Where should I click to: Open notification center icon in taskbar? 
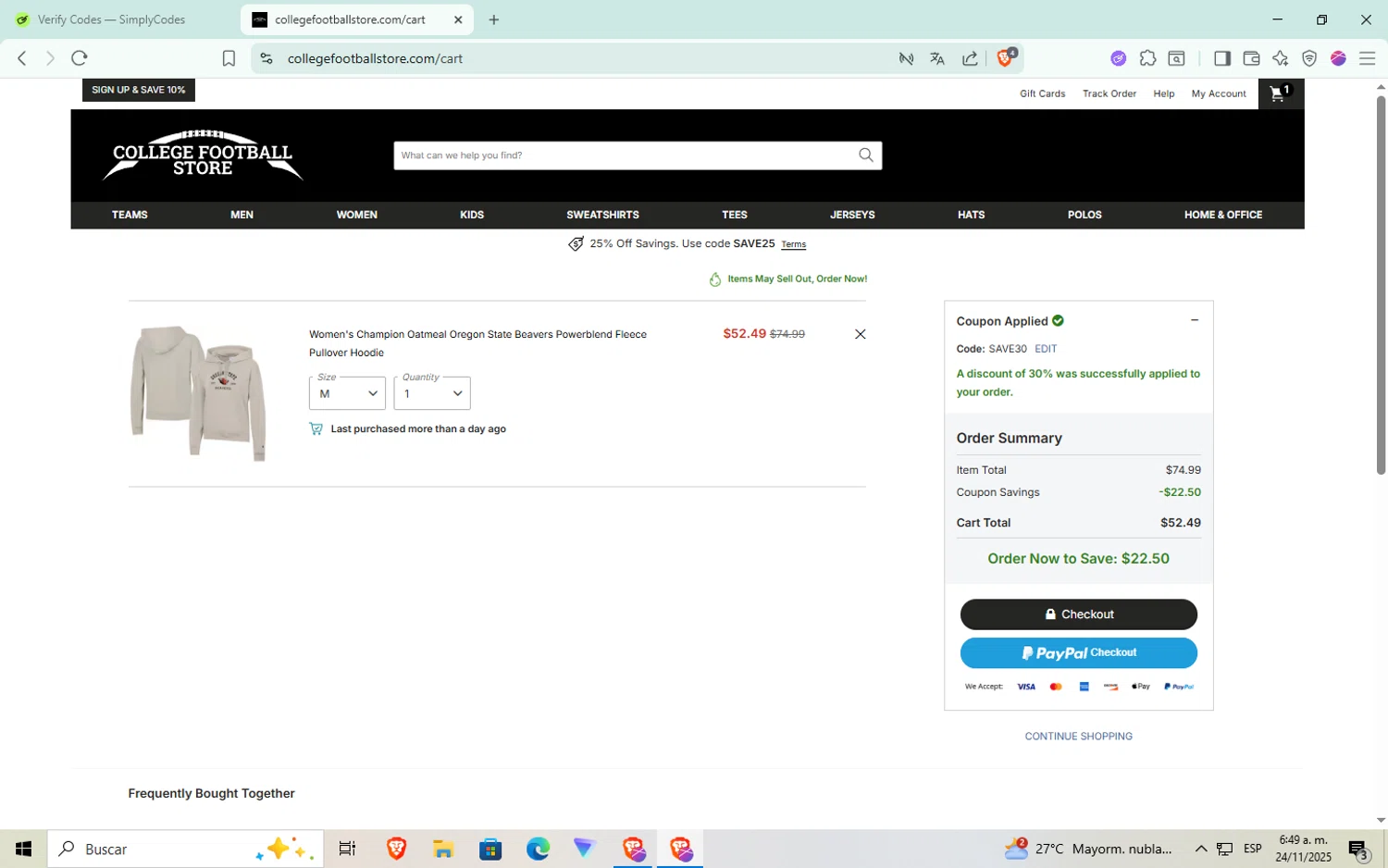[x=1357, y=849]
